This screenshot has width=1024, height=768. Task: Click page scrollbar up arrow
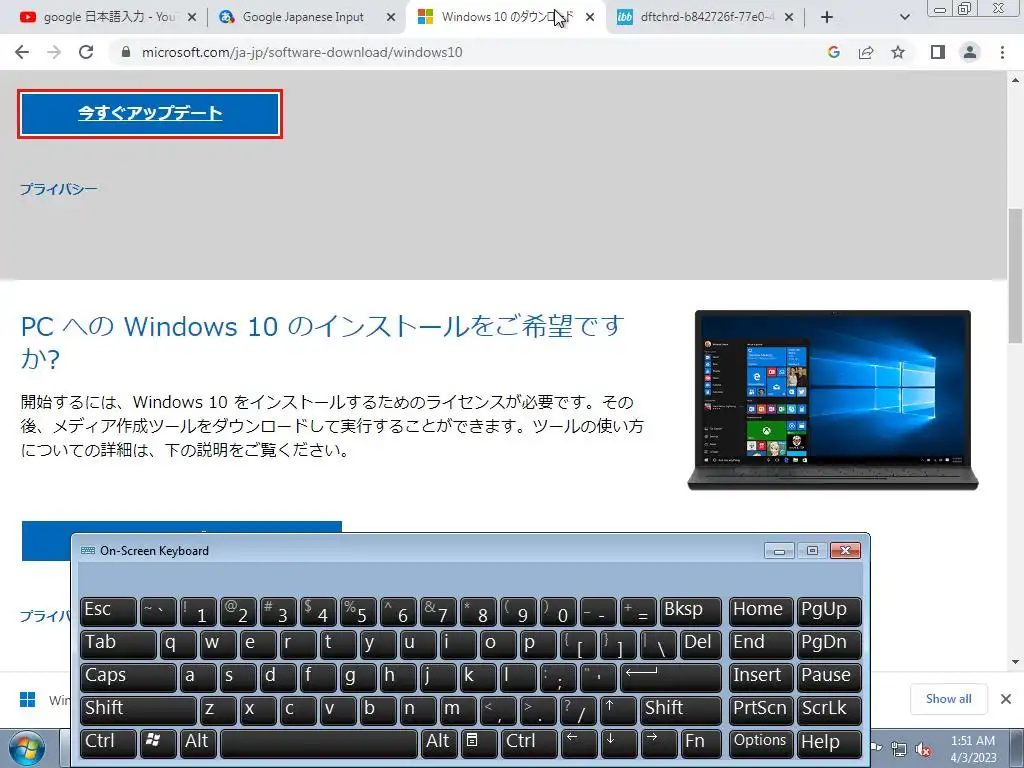[1016, 80]
